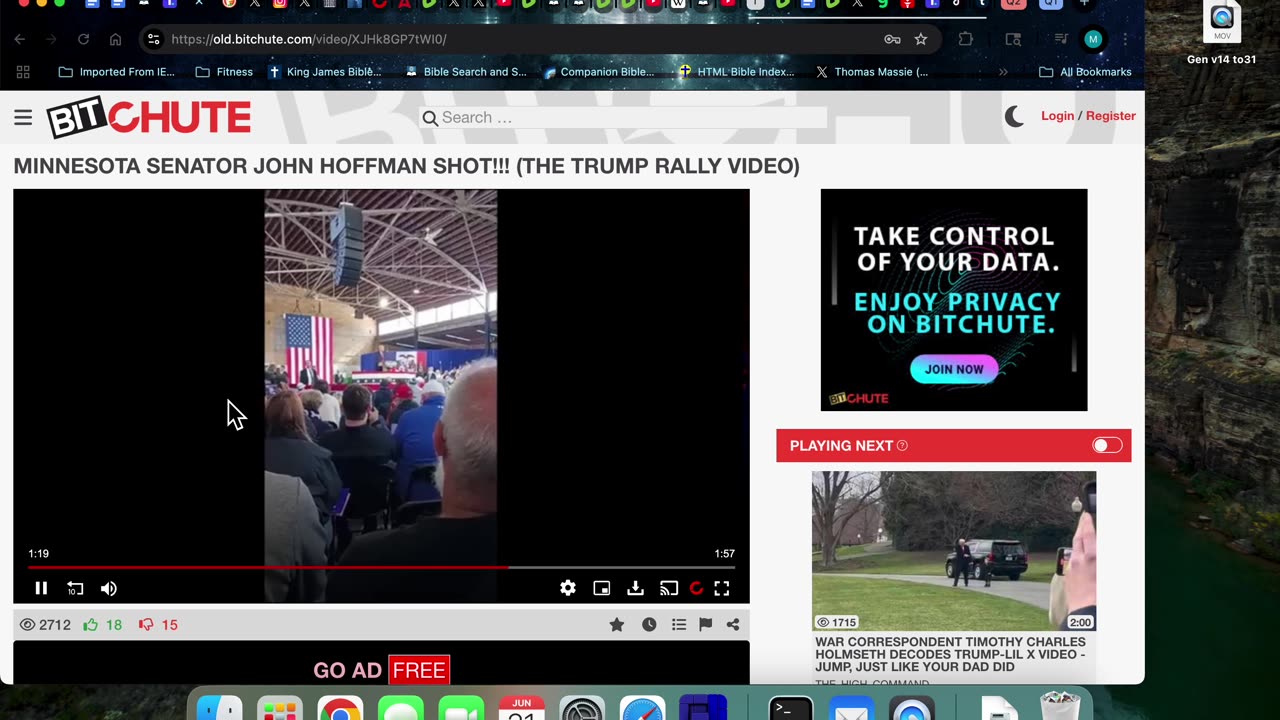View site information icon in address bar
Viewport: 1280px width, 720px height.
coord(153,39)
